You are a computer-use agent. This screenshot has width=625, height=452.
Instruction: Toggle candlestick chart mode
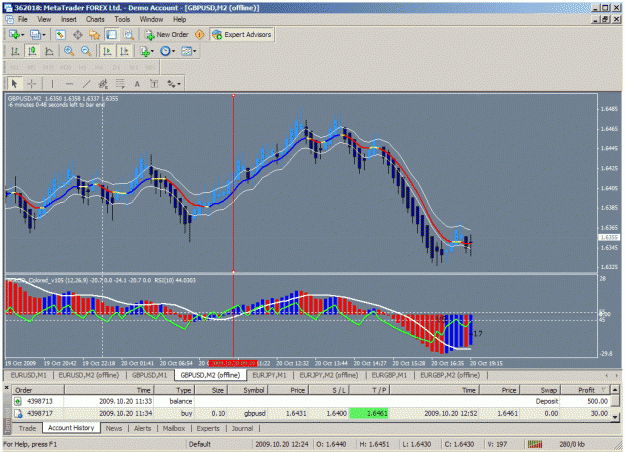pyautogui.click(x=32, y=51)
